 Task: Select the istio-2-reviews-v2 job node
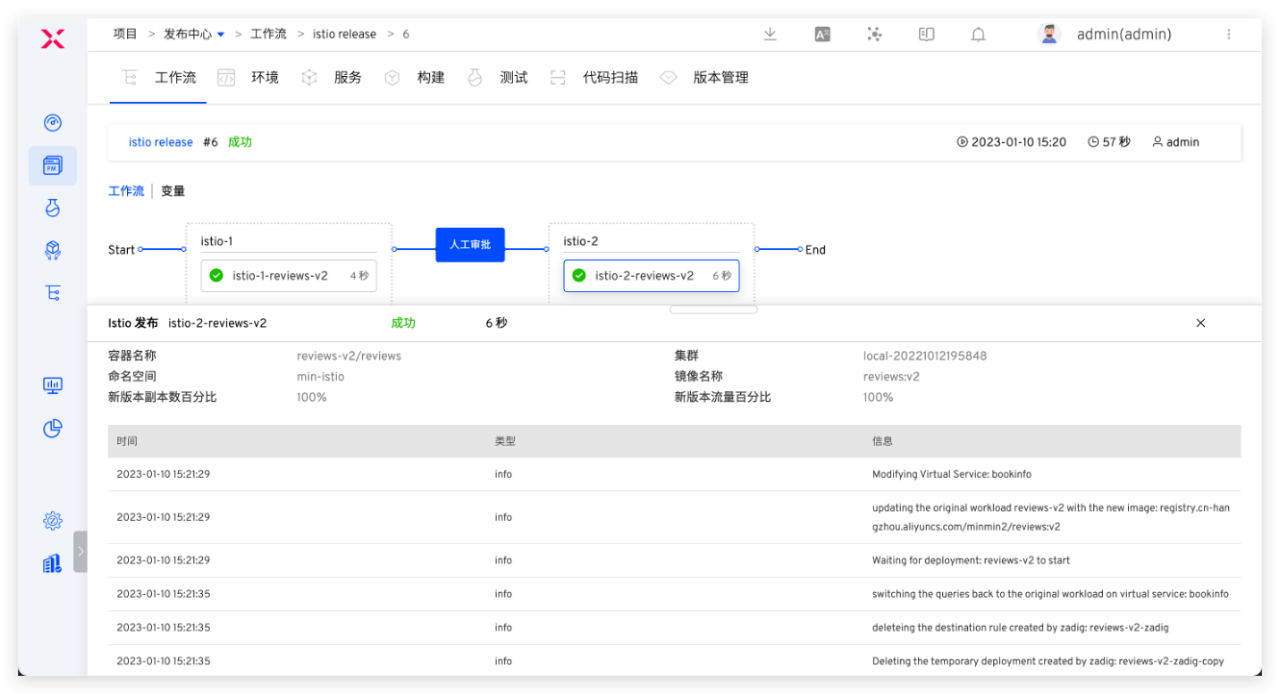pos(651,276)
